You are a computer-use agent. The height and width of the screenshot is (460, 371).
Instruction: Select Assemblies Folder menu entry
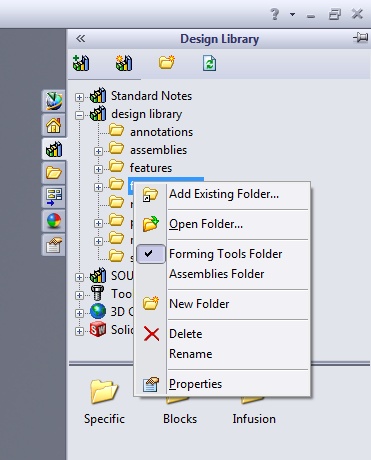(222, 274)
